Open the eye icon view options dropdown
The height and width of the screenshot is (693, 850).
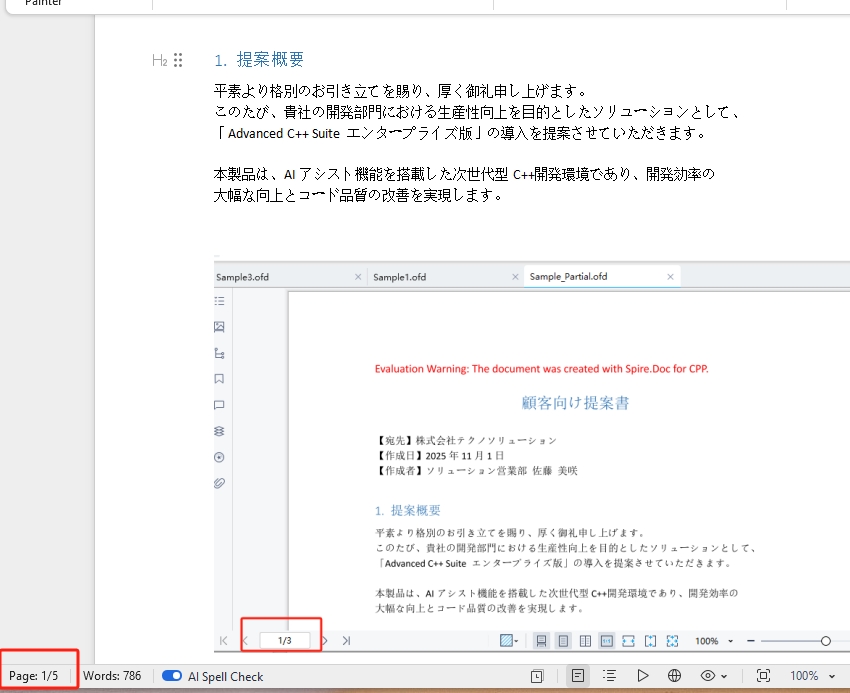pos(712,676)
